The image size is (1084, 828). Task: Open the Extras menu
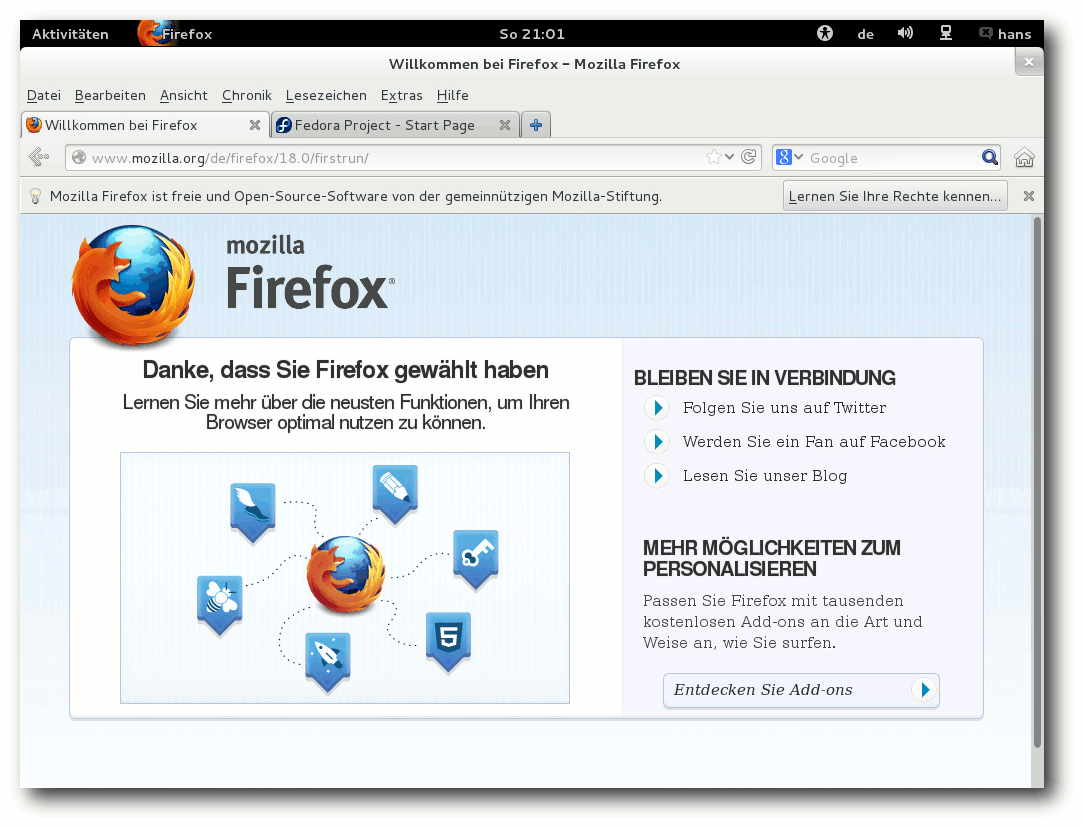402,95
